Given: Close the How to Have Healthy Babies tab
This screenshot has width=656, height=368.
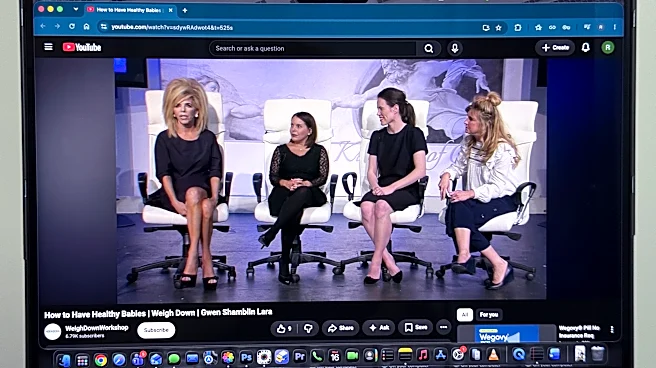Looking at the screenshot, I should [171, 10].
